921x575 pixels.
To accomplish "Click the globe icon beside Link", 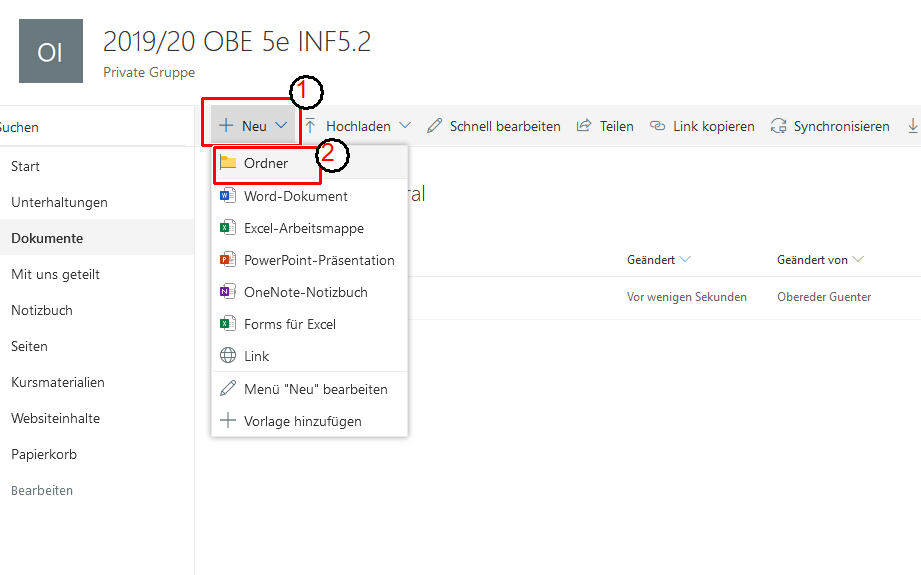I will click(228, 355).
